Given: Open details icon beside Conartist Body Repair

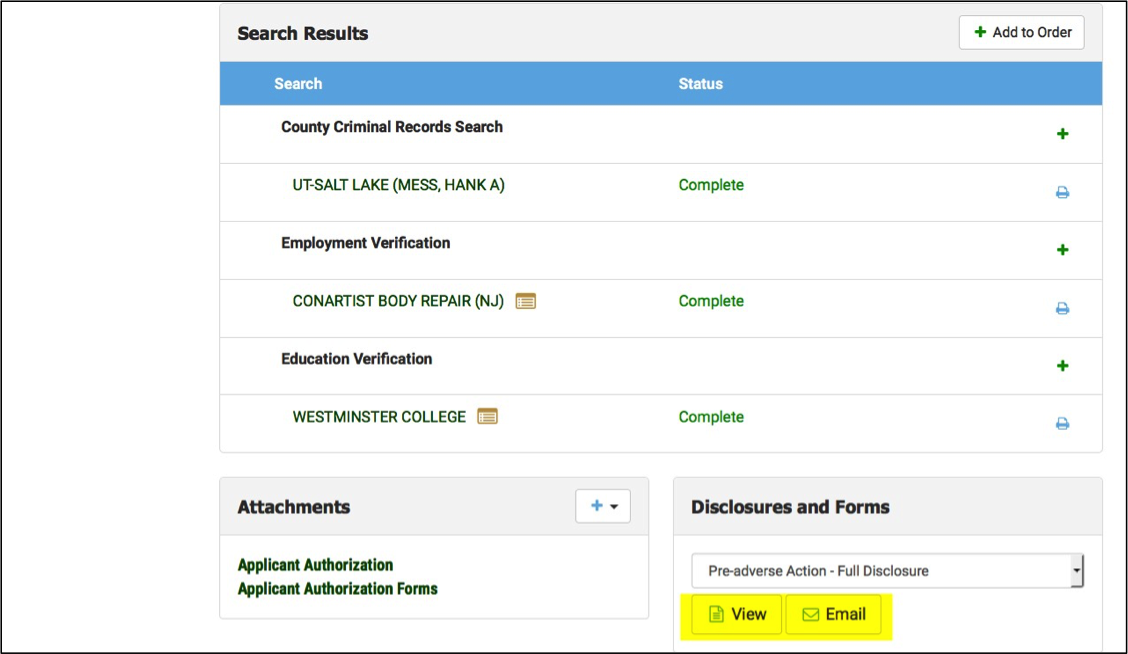Looking at the screenshot, I should (526, 301).
